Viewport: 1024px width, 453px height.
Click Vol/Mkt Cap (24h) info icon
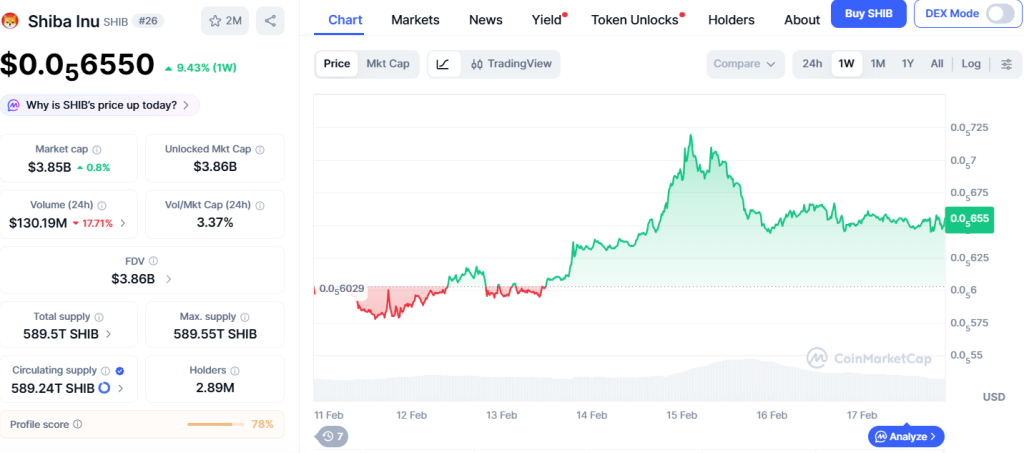(x=260, y=205)
